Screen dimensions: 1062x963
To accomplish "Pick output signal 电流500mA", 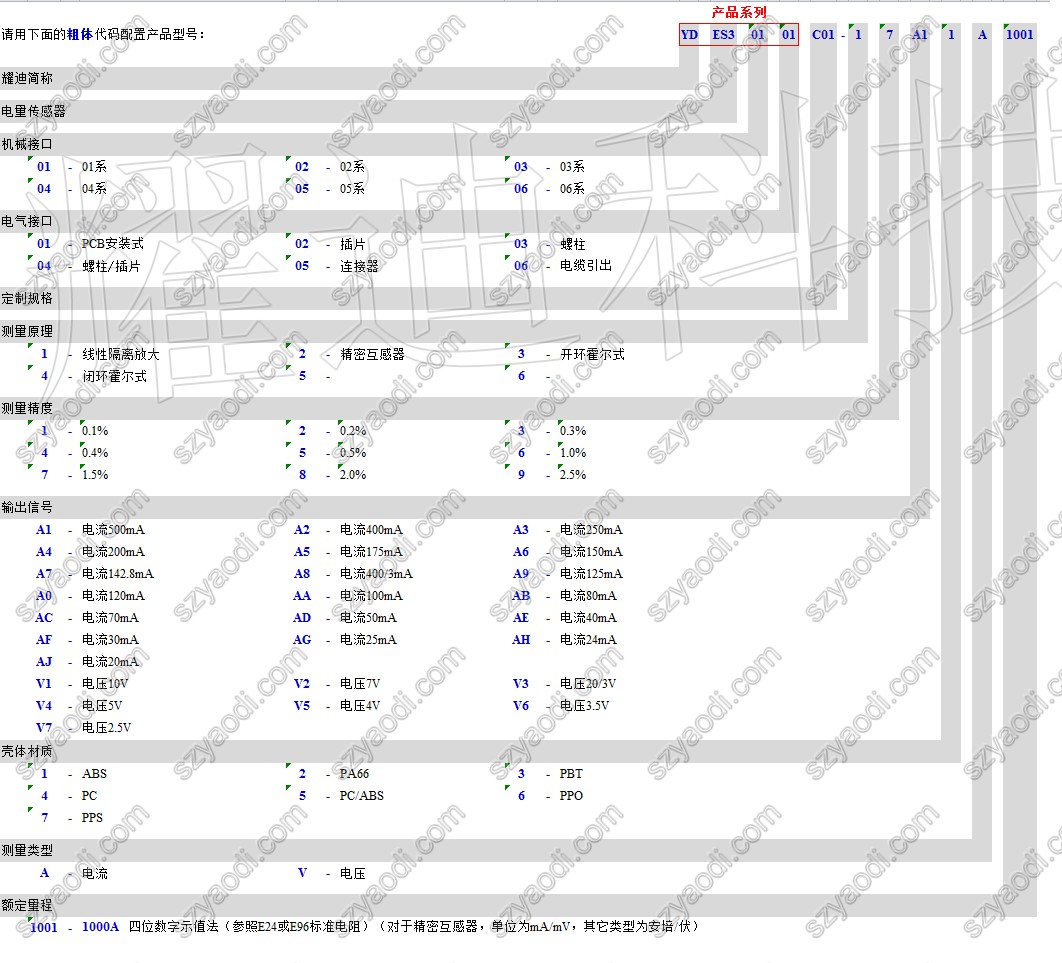I will [x=113, y=530].
